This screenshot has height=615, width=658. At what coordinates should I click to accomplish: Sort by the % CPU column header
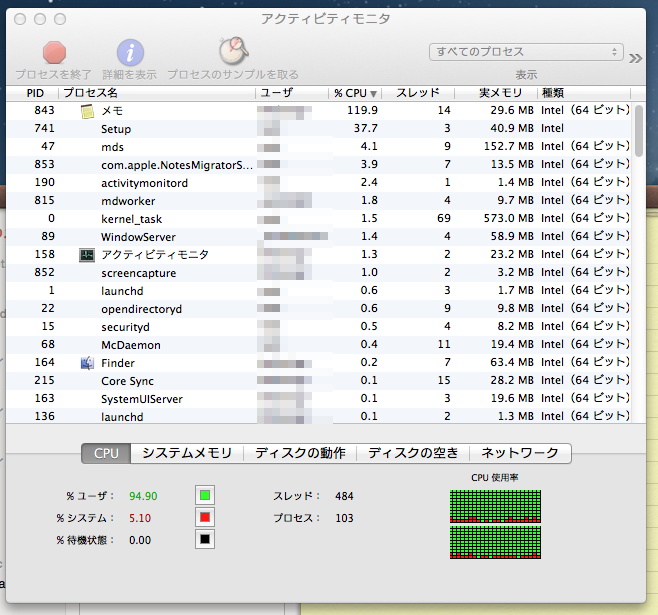coord(355,93)
